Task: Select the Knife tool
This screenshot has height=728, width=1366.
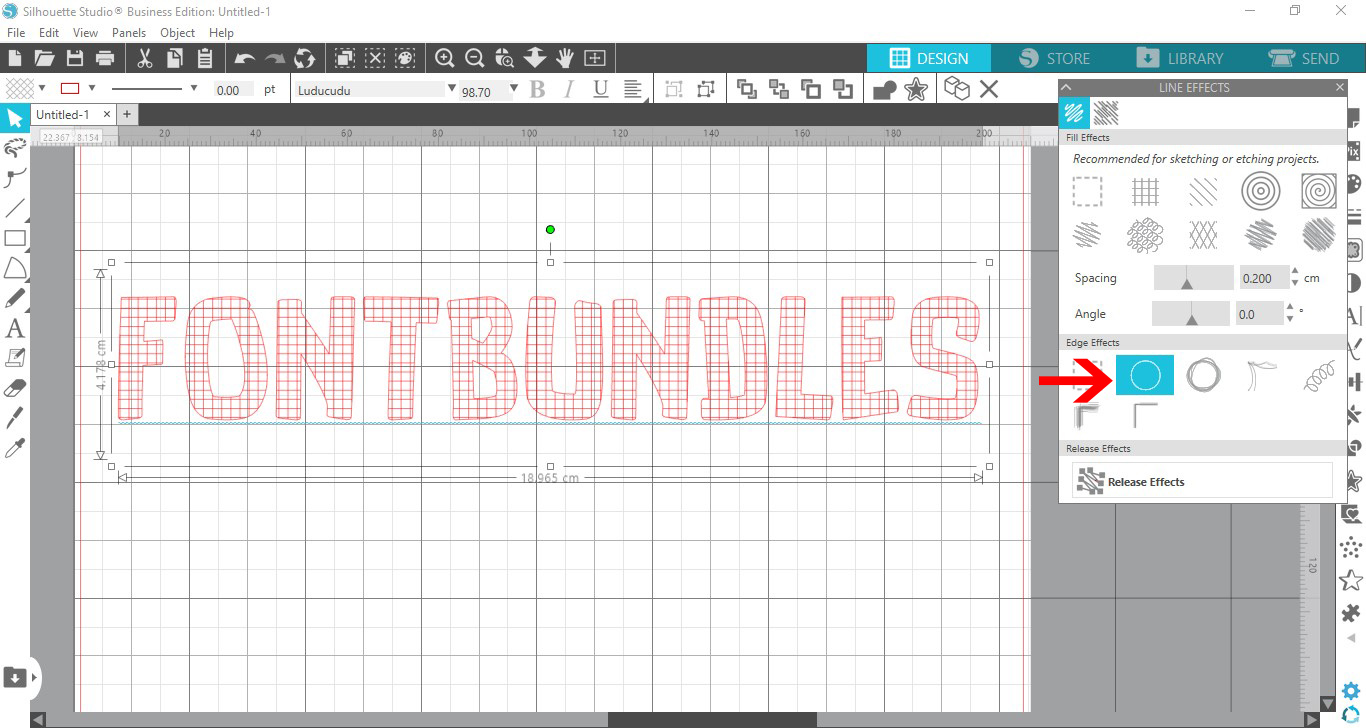Action: (15, 417)
